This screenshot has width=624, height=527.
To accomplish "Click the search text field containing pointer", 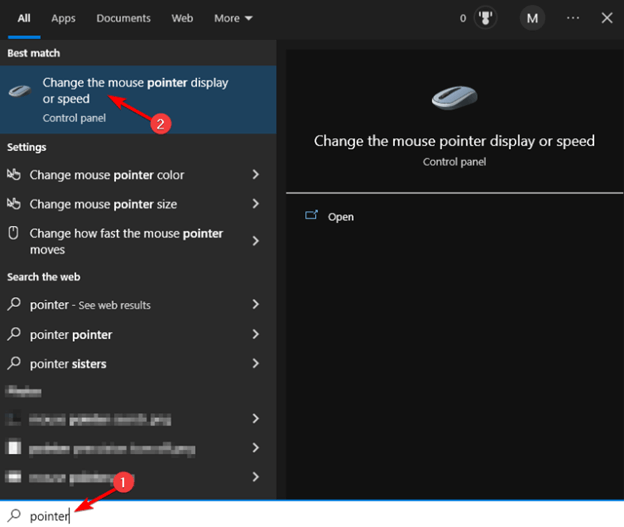I will pos(300,516).
